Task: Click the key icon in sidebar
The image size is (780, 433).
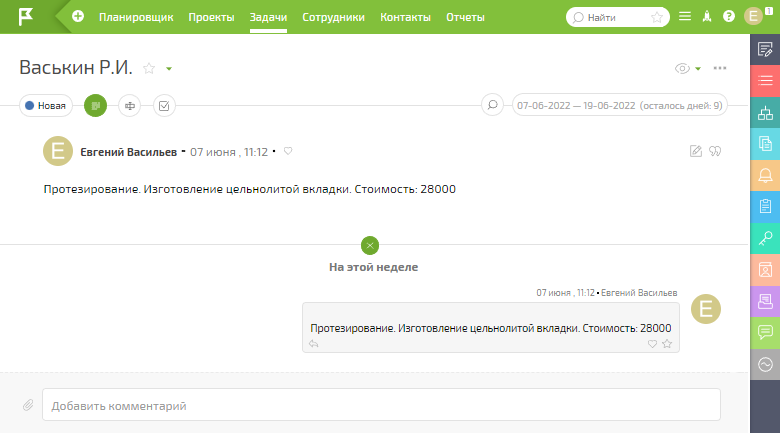Action: (765, 238)
